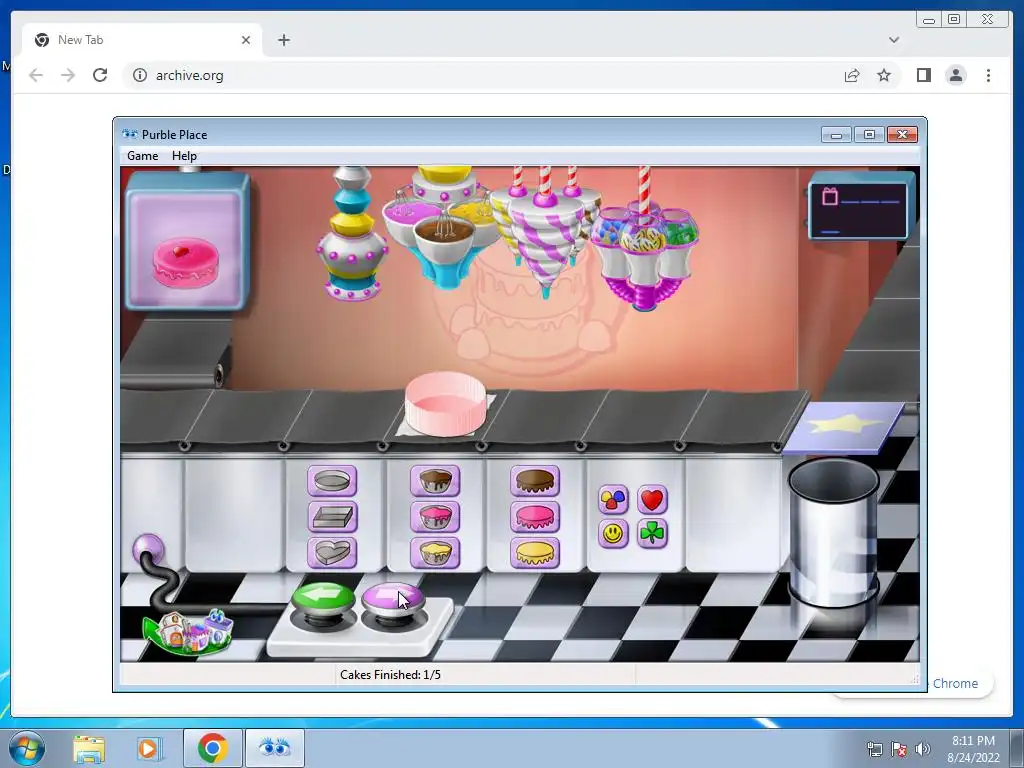Select the square cake pan button
1024x768 pixels.
[x=332, y=517]
